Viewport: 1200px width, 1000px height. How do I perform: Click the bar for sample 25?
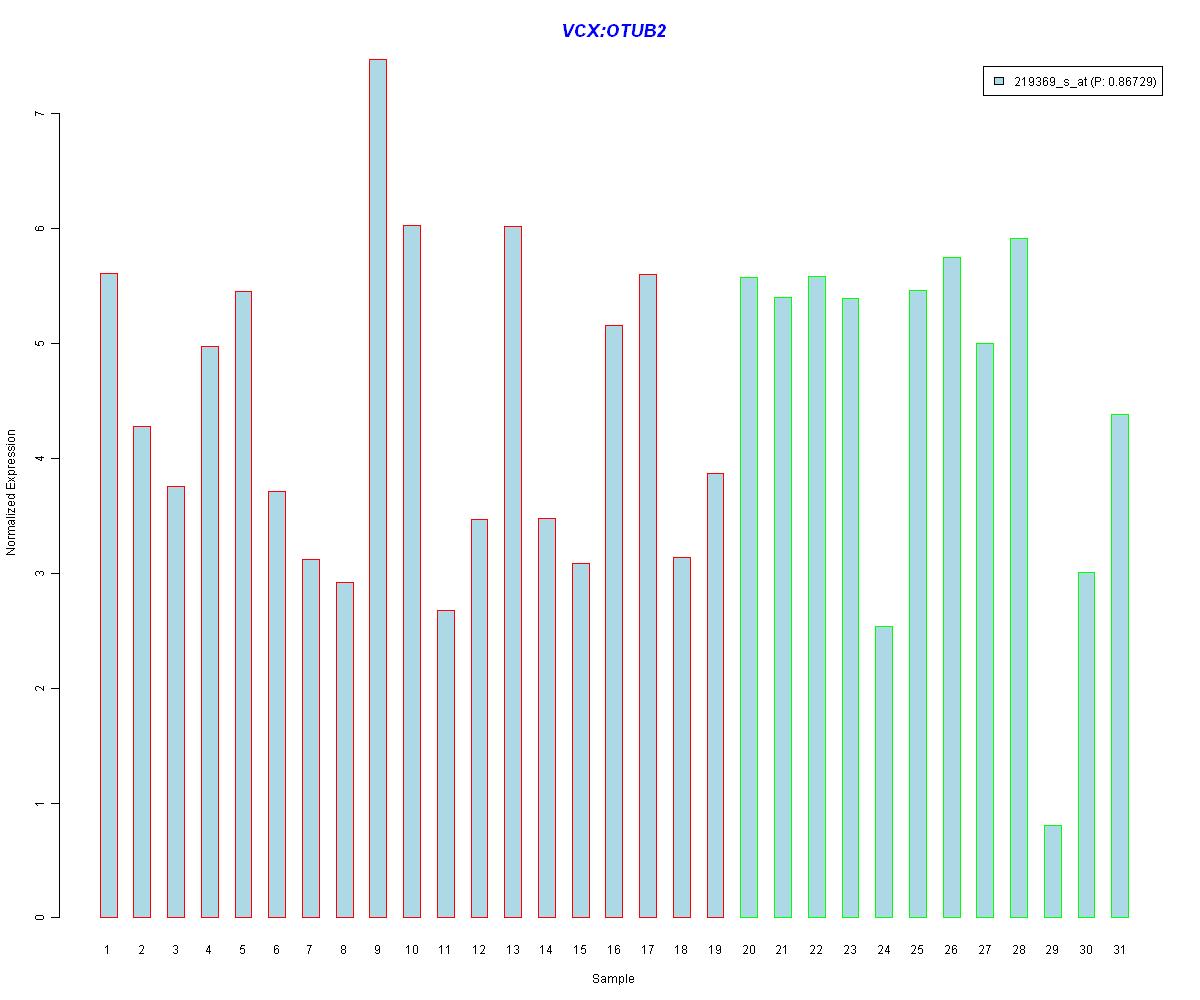(x=918, y=604)
